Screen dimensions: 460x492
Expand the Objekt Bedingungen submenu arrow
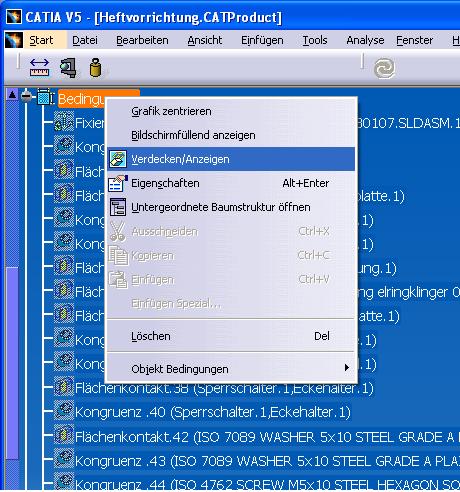click(347, 368)
